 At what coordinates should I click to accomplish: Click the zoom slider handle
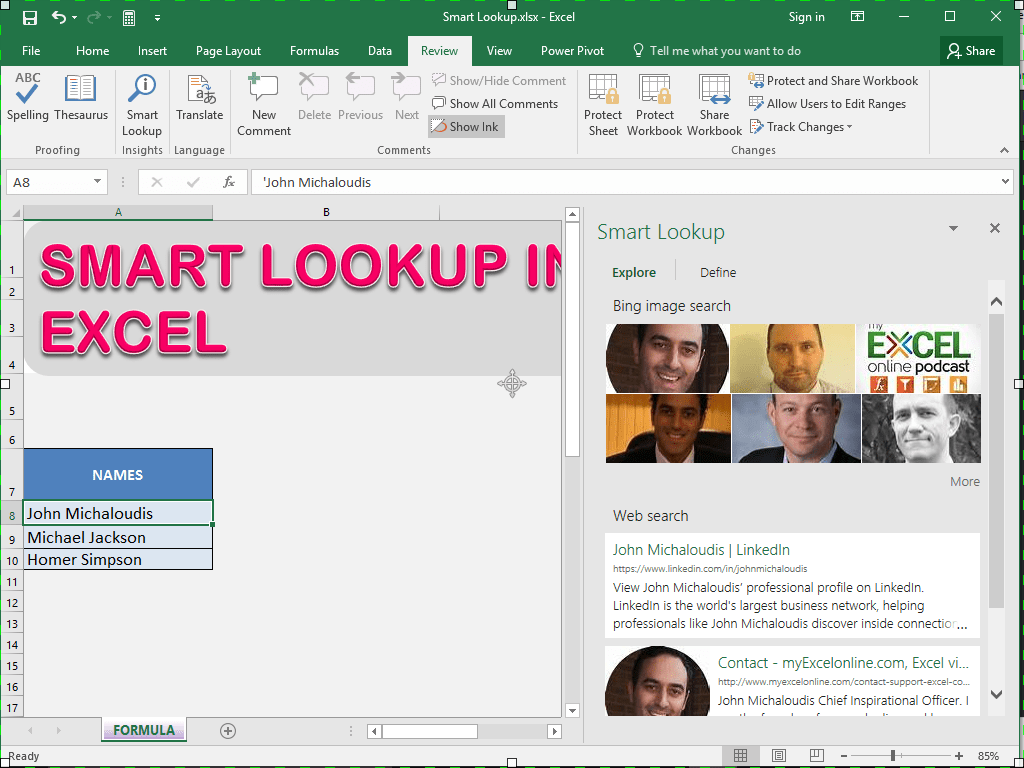pos(893,756)
